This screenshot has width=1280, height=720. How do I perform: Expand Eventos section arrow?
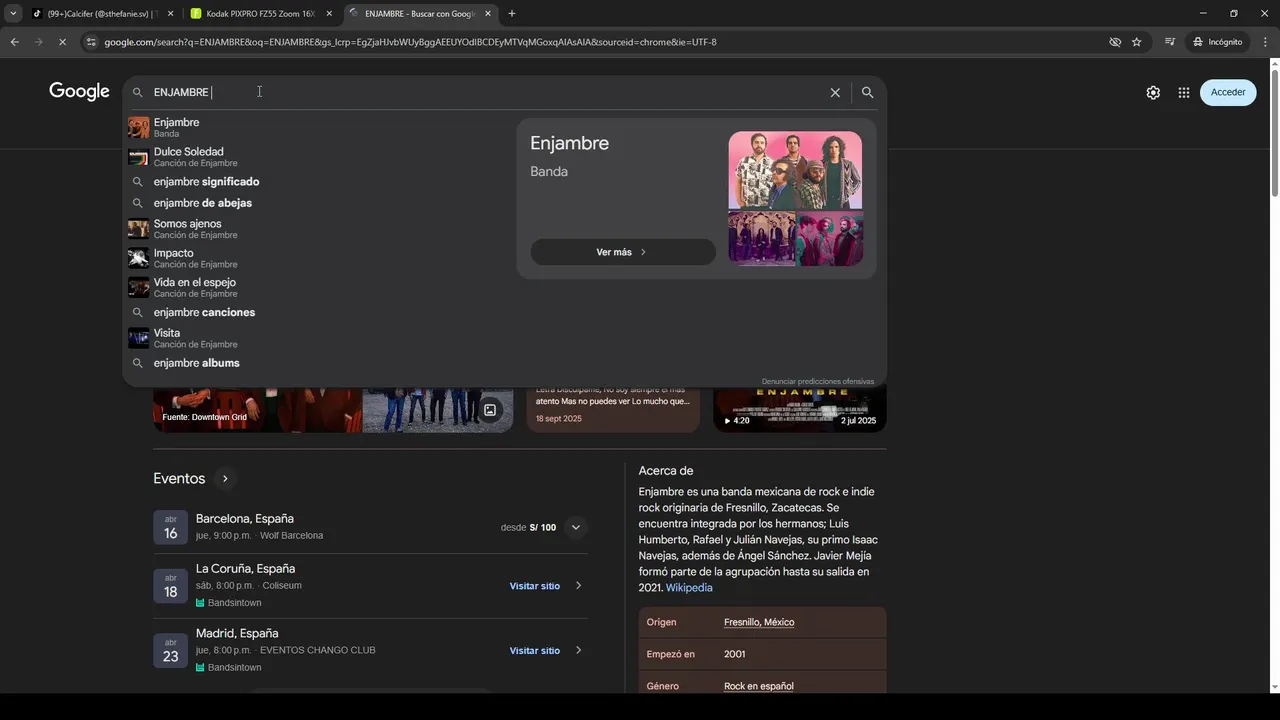click(x=225, y=479)
